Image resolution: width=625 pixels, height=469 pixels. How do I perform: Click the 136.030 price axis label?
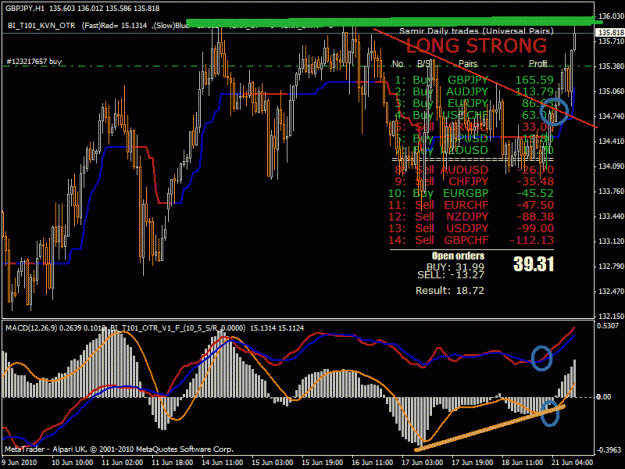click(611, 16)
